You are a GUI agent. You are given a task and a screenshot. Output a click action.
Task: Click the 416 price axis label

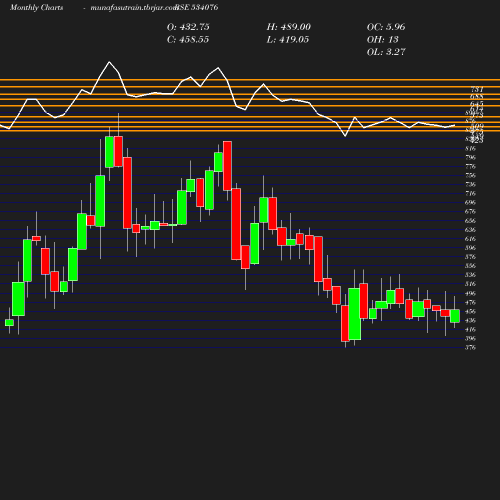pos(470,330)
